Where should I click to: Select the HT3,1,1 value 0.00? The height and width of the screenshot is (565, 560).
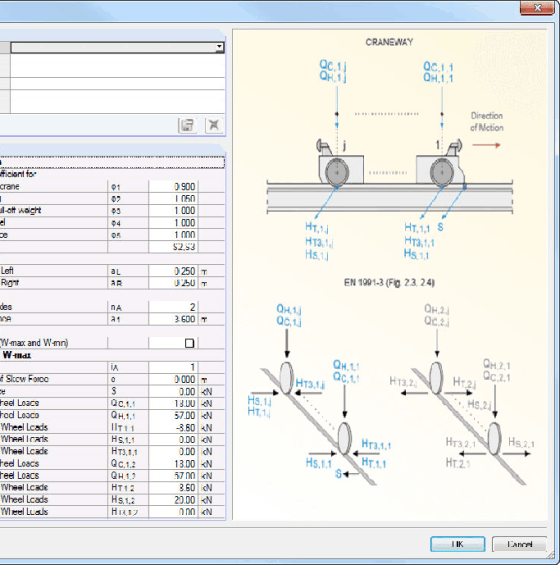[173, 451]
